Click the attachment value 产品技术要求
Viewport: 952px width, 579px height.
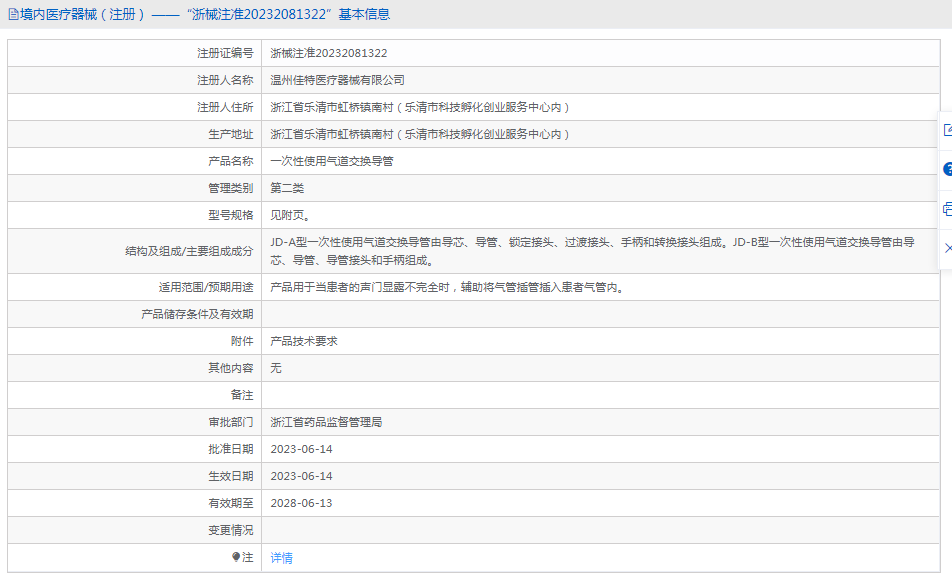click(x=304, y=341)
